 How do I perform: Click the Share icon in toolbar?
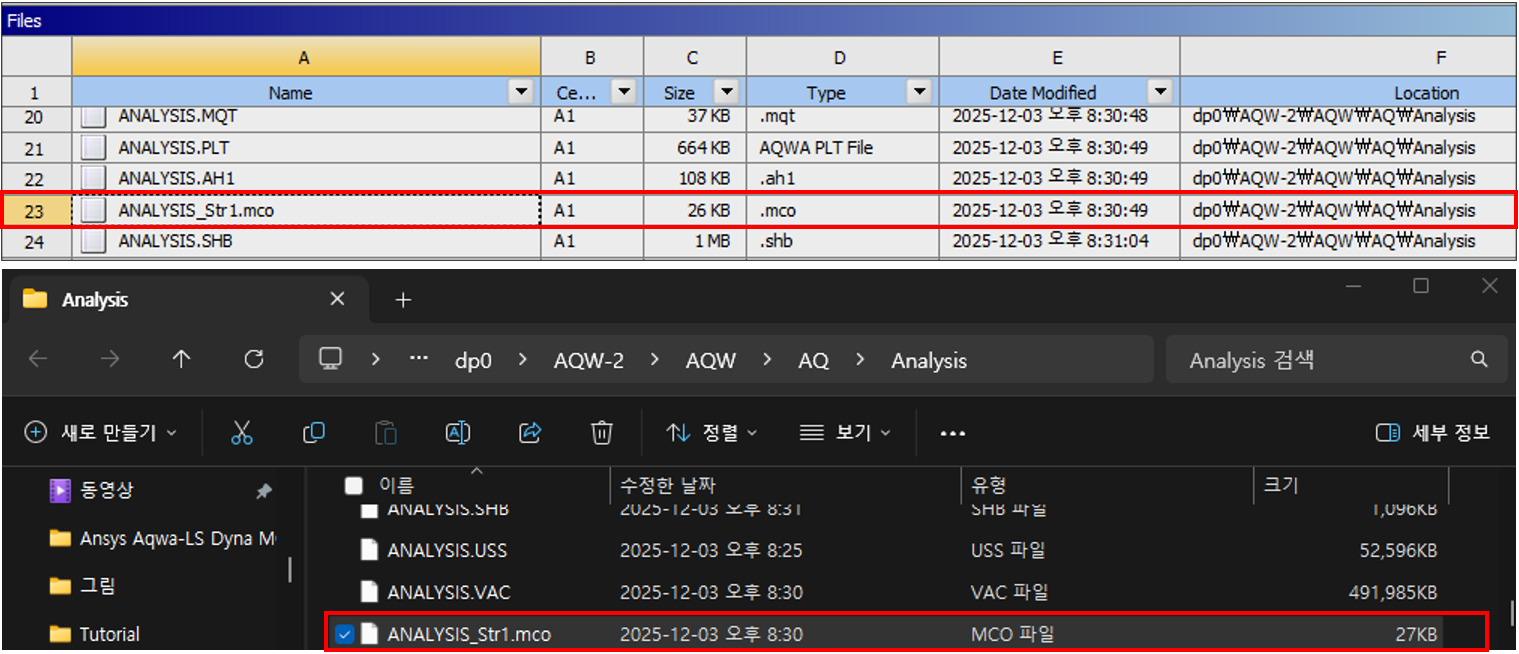[529, 432]
